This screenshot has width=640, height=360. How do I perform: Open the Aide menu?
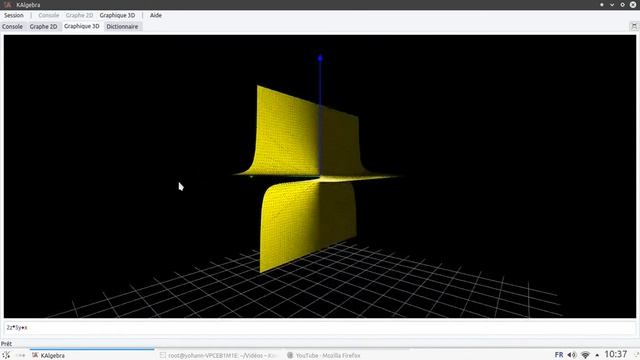[156, 15]
